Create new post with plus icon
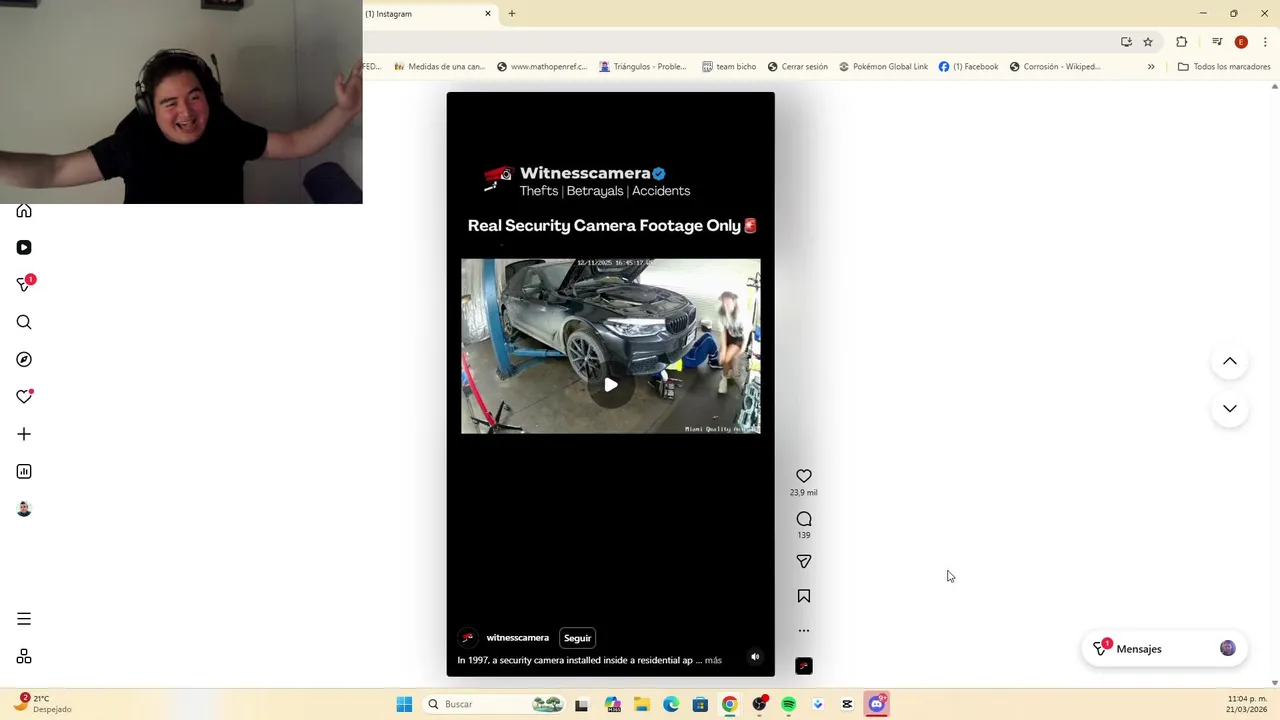 pos(24,434)
